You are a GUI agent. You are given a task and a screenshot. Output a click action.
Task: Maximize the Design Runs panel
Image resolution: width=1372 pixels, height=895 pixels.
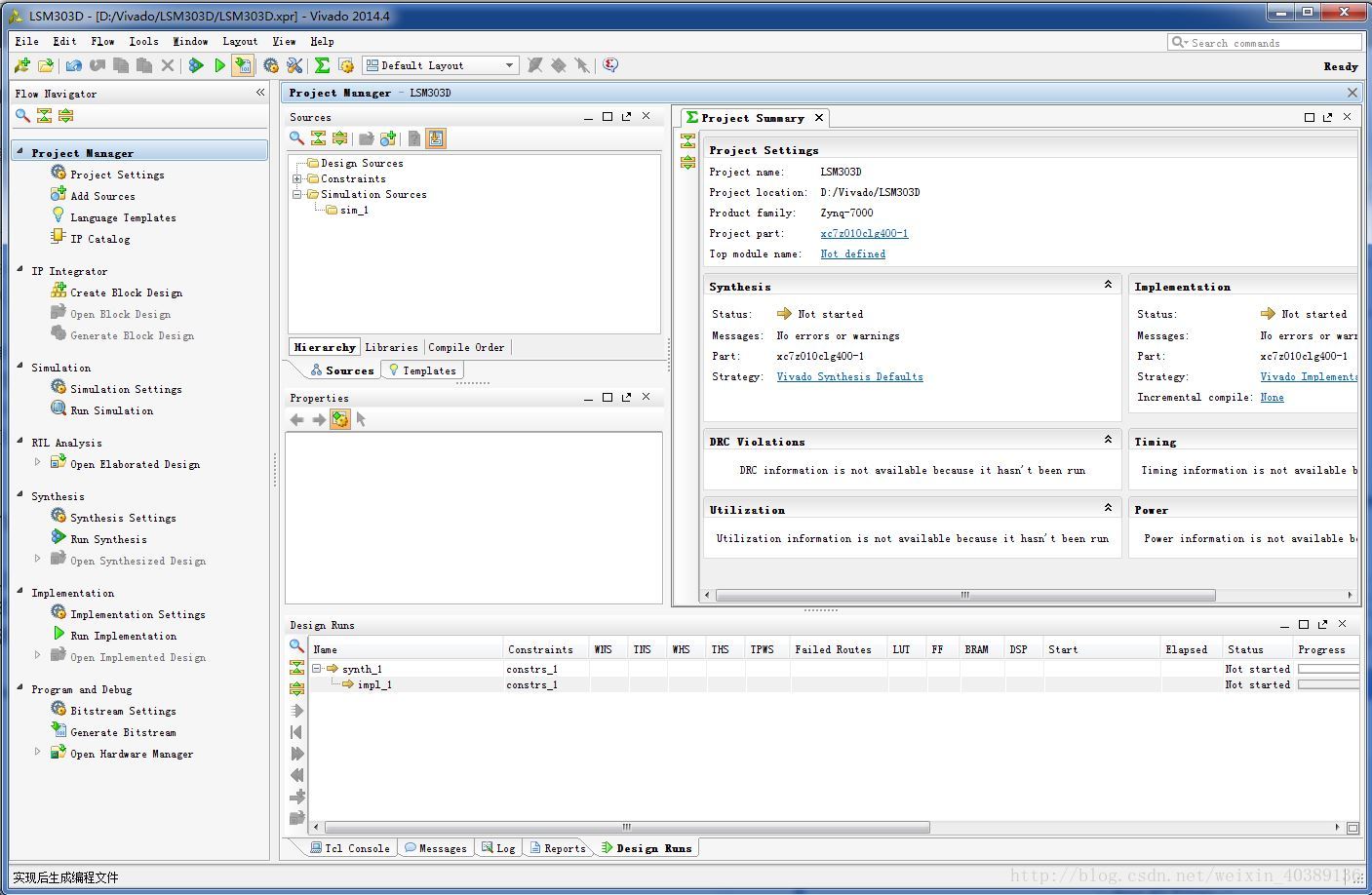1304,624
